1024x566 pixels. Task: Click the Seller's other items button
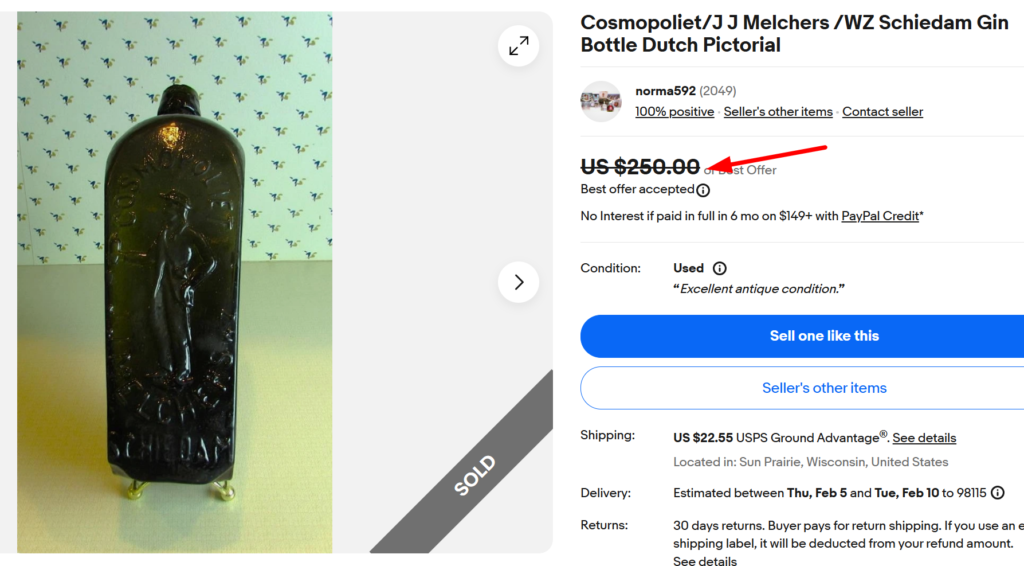point(802,388)
